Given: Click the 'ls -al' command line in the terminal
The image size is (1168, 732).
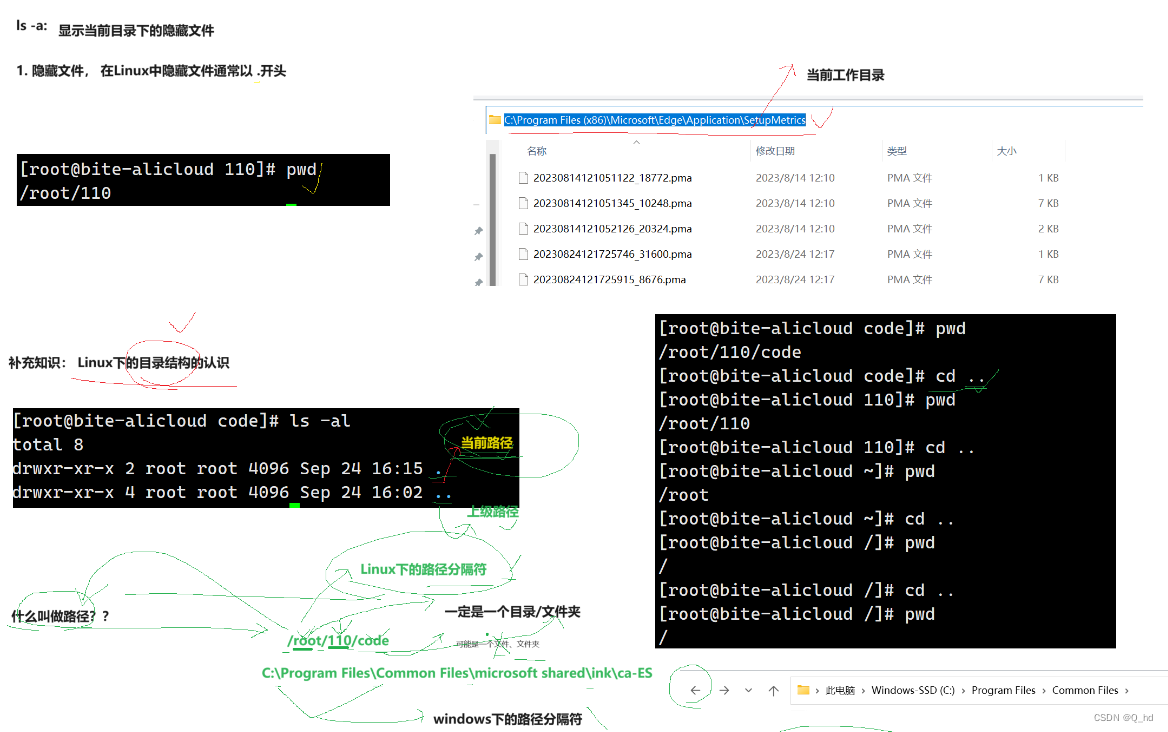Looking at the screenshot, I should pos(181,421).
